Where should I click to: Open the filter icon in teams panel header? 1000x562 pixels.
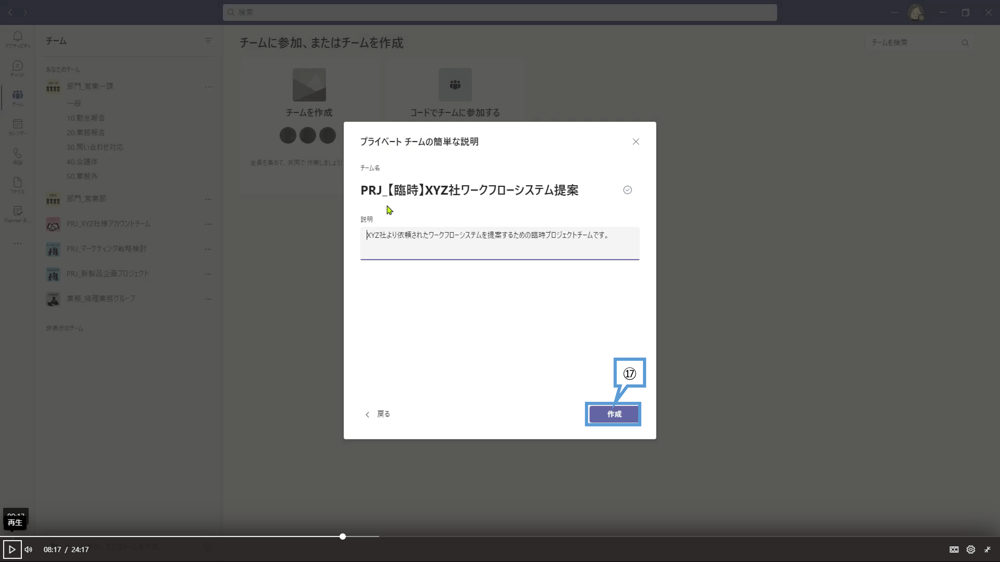click(208, 41)
